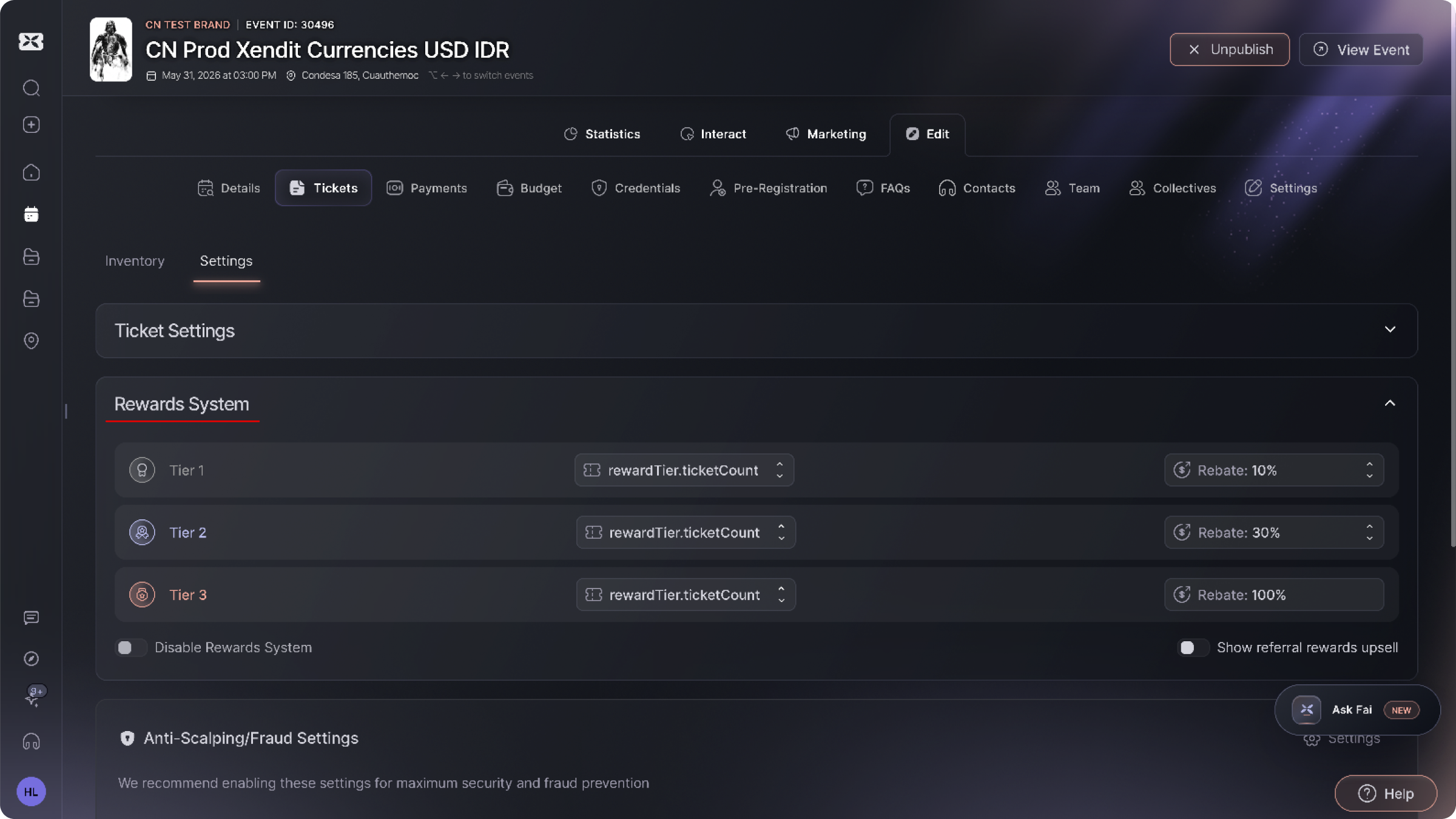Viewport: 1456px width, 819px height.
Task: Click the Tier 3 label
Action: pos(188,595)
